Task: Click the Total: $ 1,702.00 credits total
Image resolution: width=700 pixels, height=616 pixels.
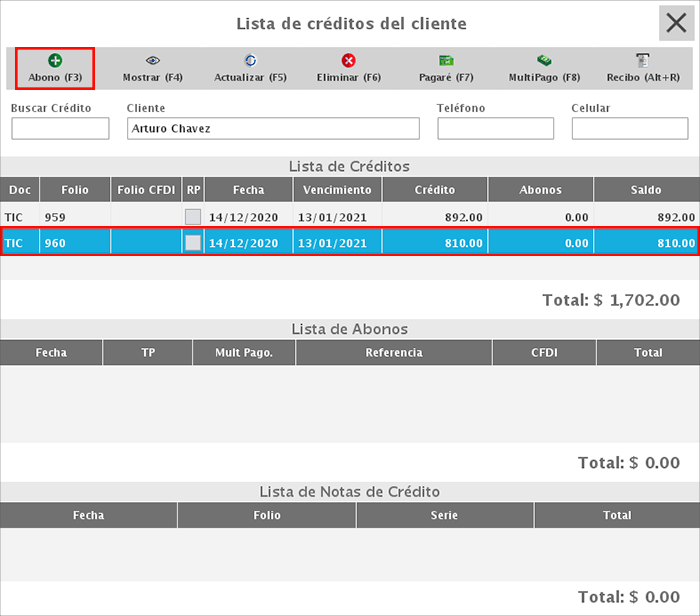Action: [x=611, y=300]
